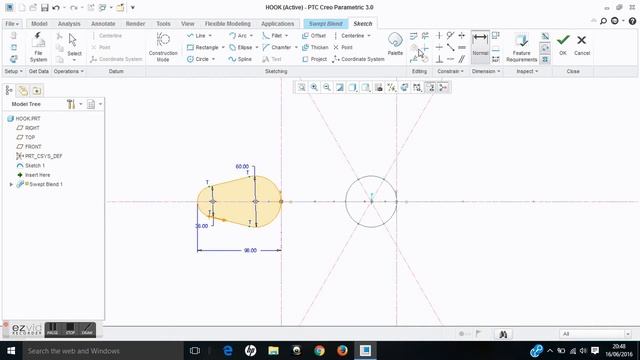
Task: Open File System to get data
Action: click(x=38, y=47)
